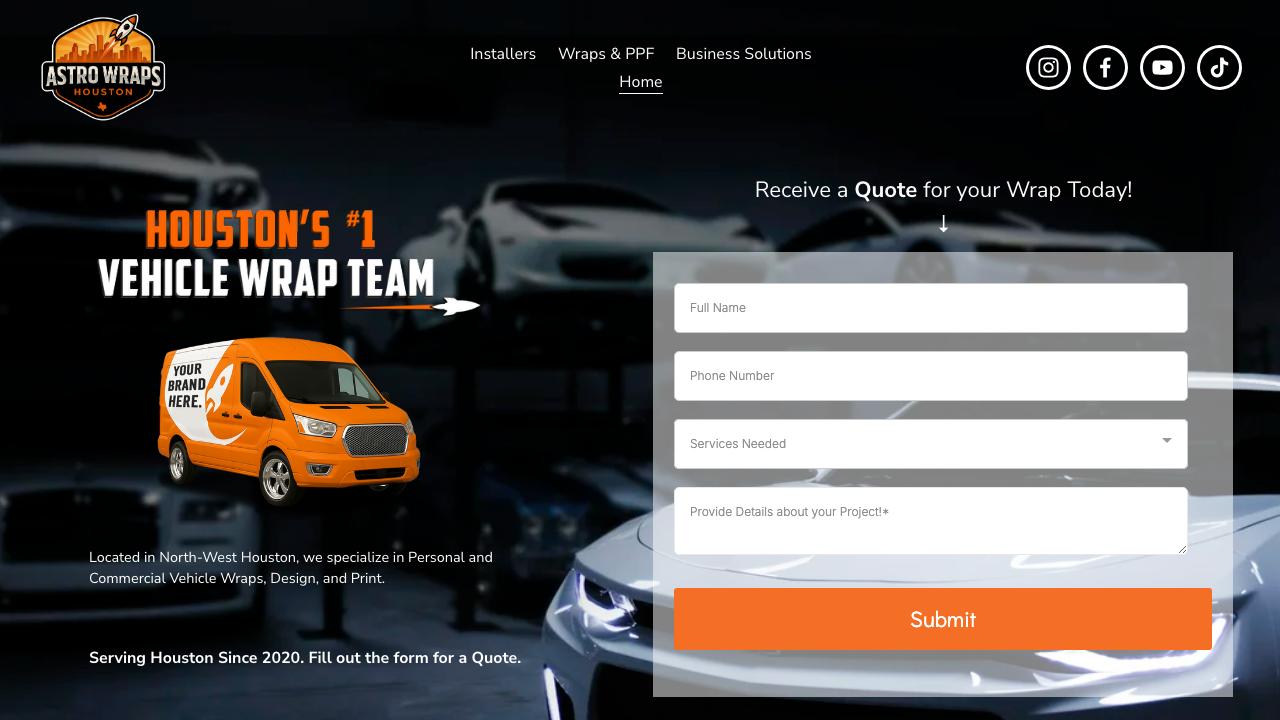The image size is (1280, 720).
Task: Click the textarea resize handle
Action: click(x=1183, y=550)
